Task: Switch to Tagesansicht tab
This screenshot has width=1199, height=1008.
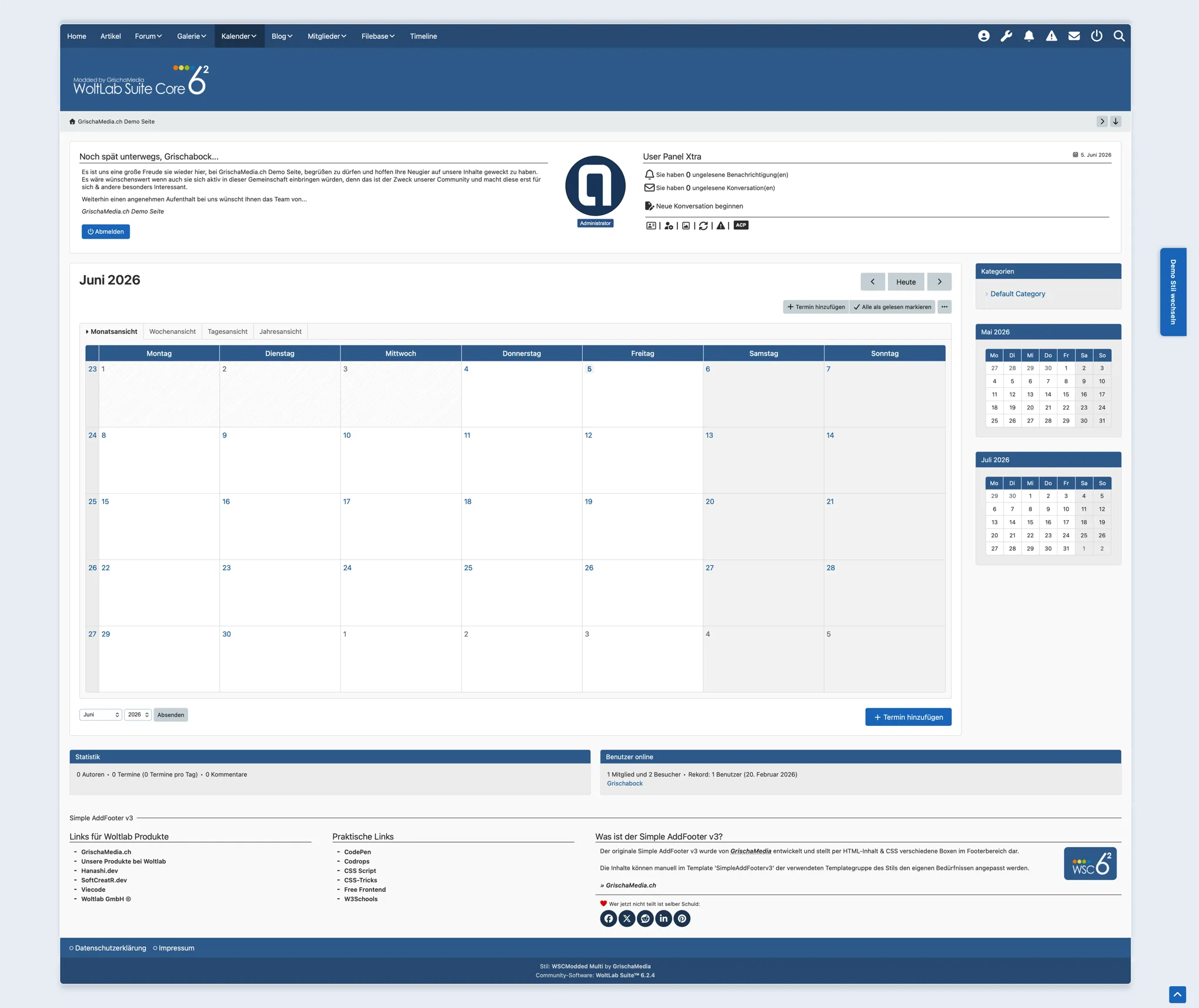Action: [228, 331]
